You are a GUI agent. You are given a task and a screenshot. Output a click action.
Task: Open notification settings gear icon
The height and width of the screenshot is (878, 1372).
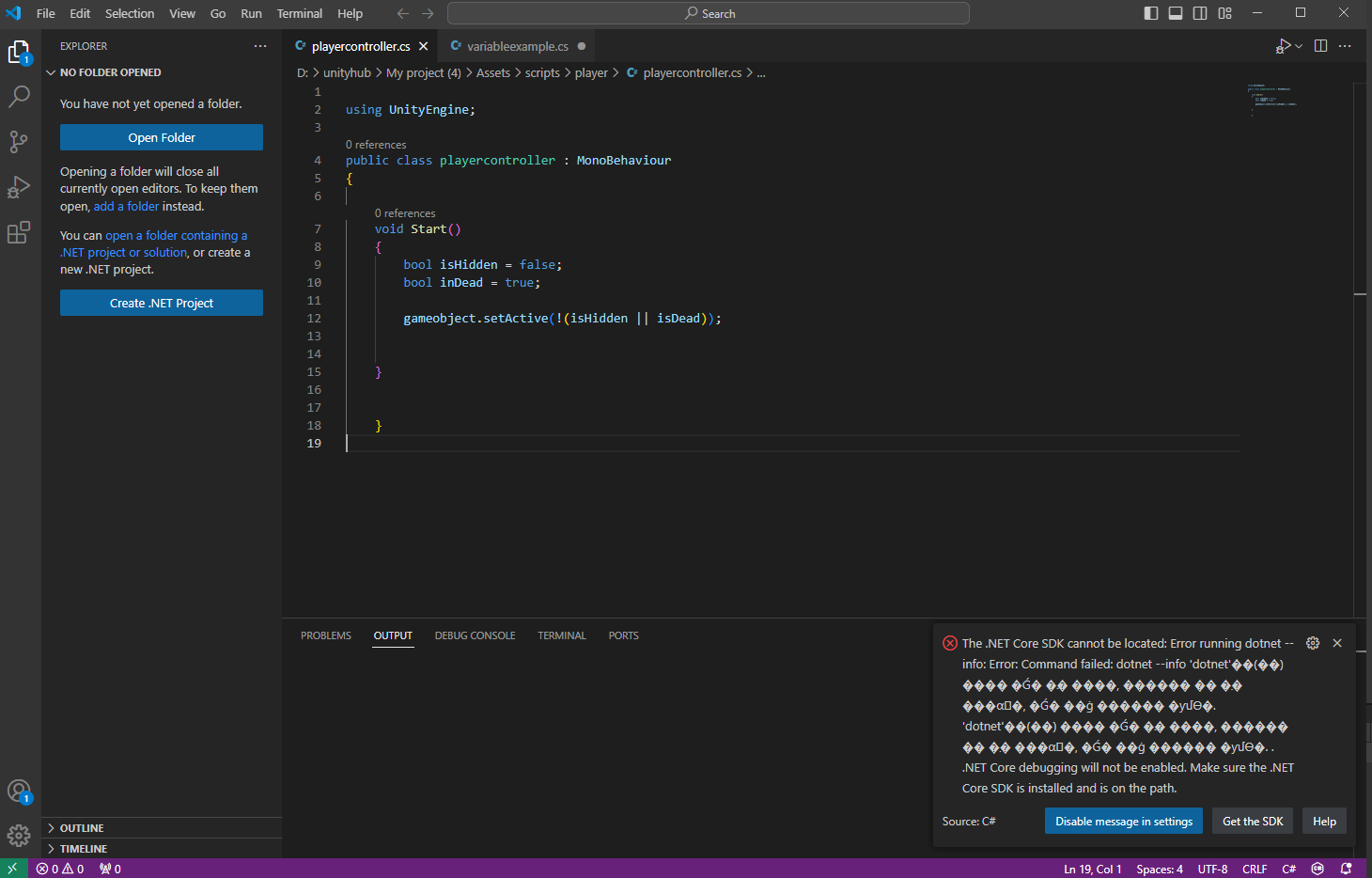1313,643
